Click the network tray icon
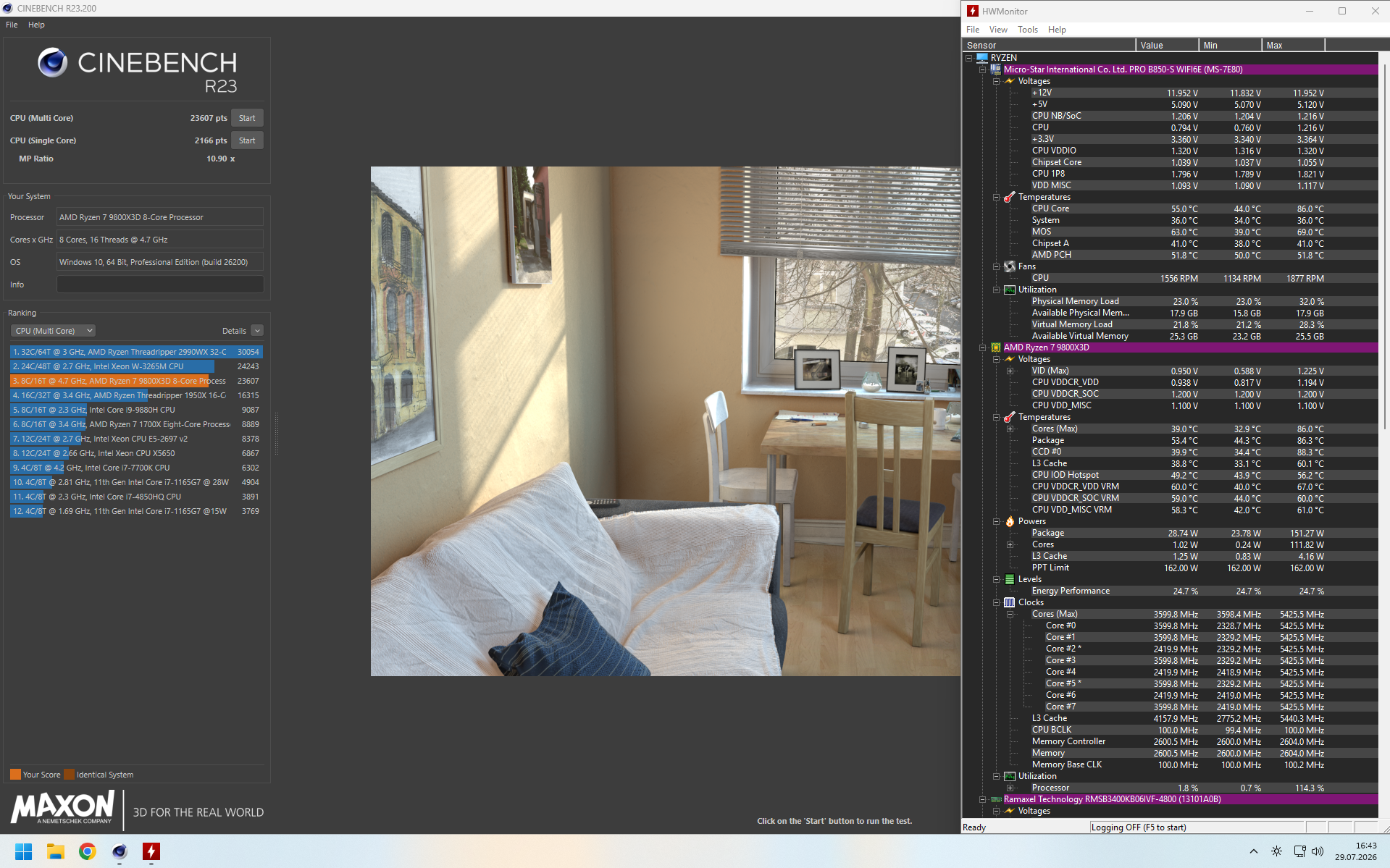Screen dimensions: 1390x868 [1299, 851]
